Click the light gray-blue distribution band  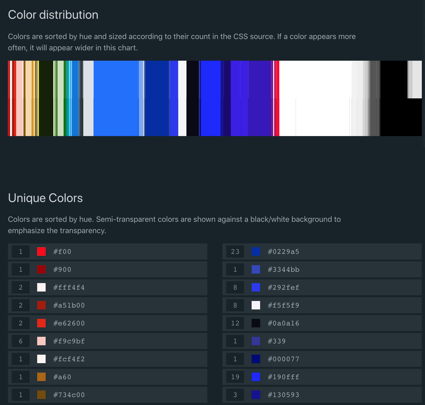[88, 98]
